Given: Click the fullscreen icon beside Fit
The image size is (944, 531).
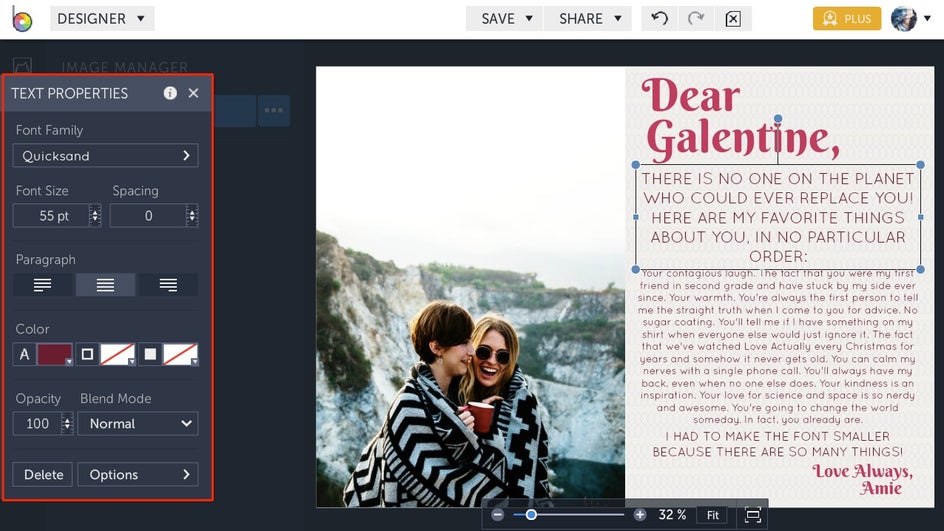Looking at the screenshot, I should pos(753,515).
